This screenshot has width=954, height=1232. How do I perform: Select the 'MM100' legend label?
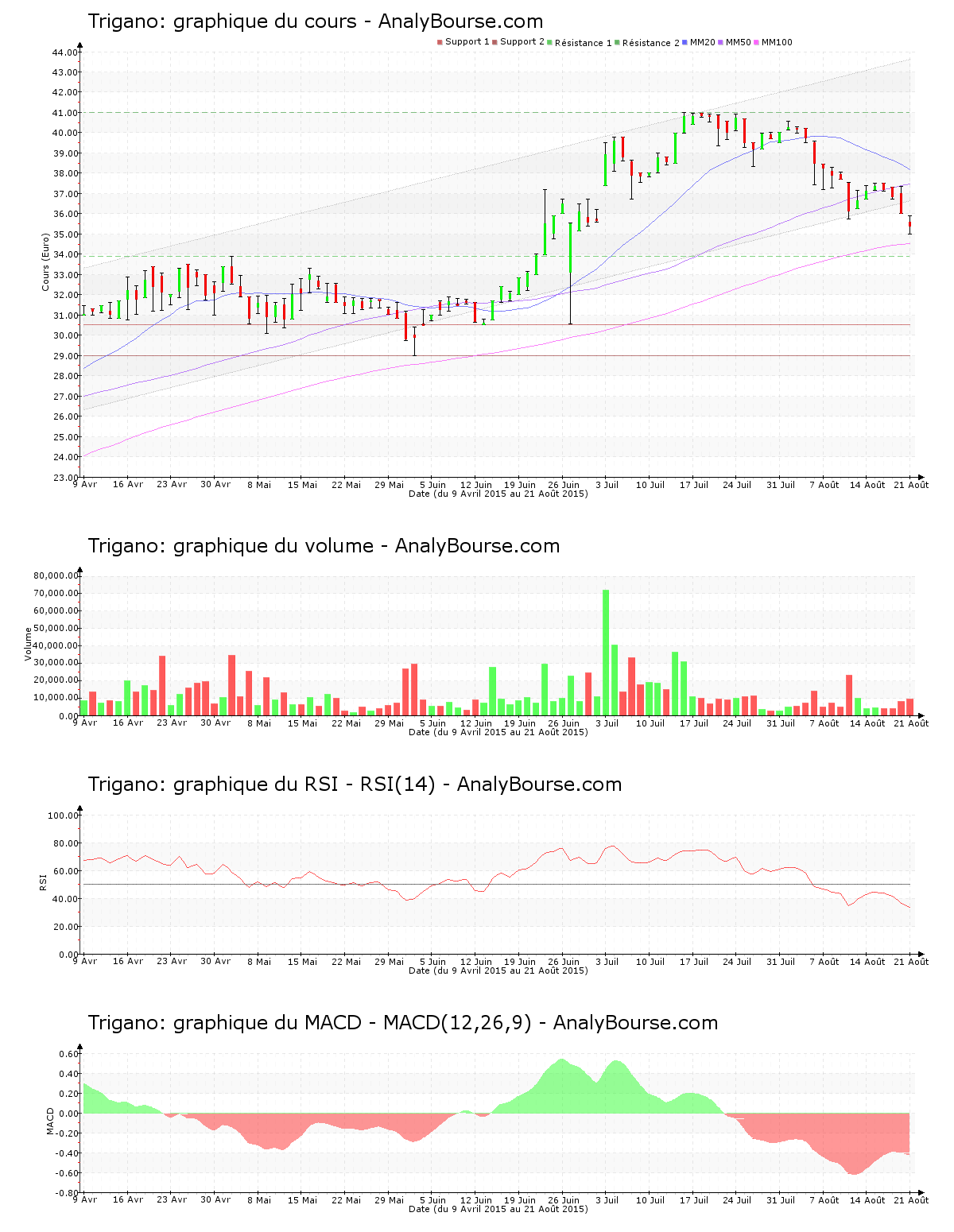click(777, 42)
